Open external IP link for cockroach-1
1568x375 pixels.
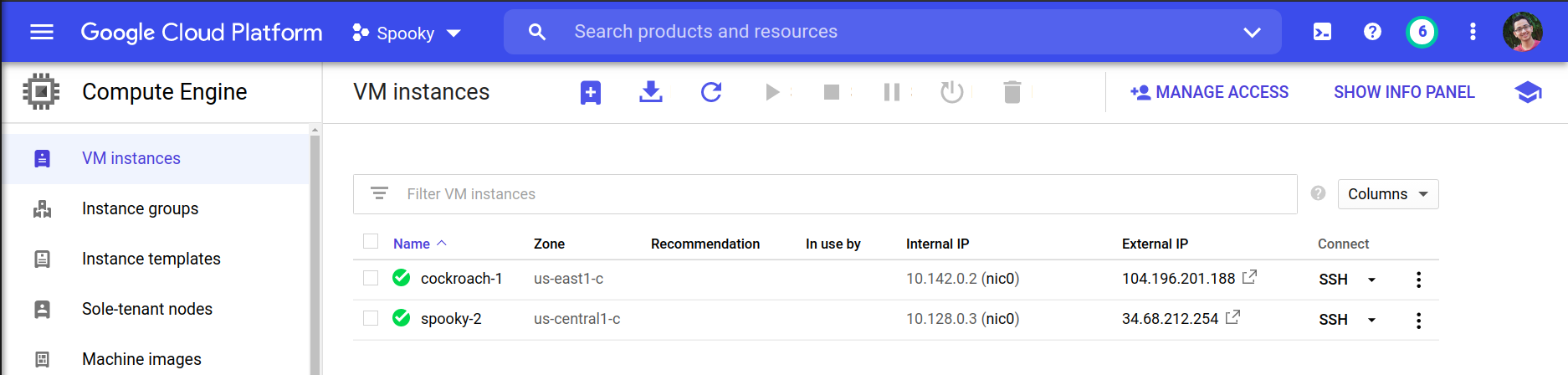(x=1249, y=277)
